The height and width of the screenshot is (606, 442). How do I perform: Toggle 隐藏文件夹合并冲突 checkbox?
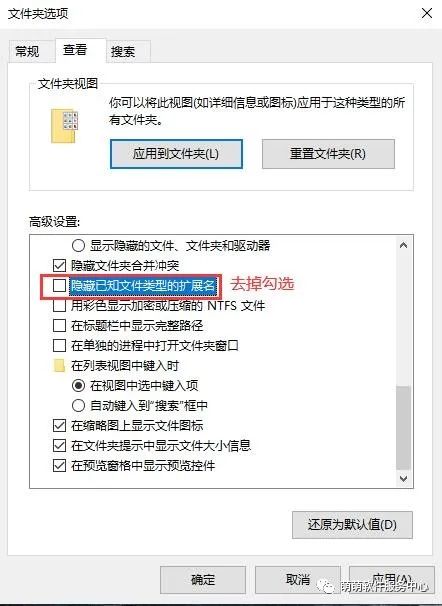pyautogui.click(x=59, y=266)
